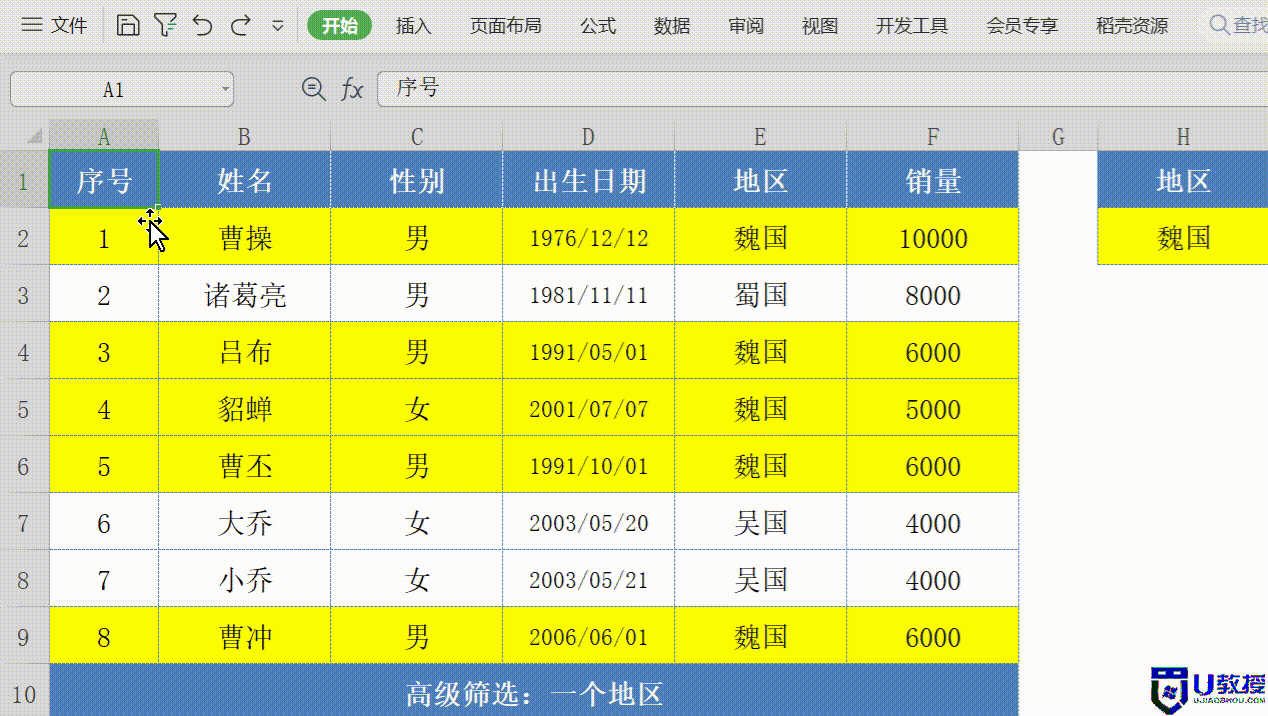Click the save icon
1268x716 pixels.
point(128,26)
